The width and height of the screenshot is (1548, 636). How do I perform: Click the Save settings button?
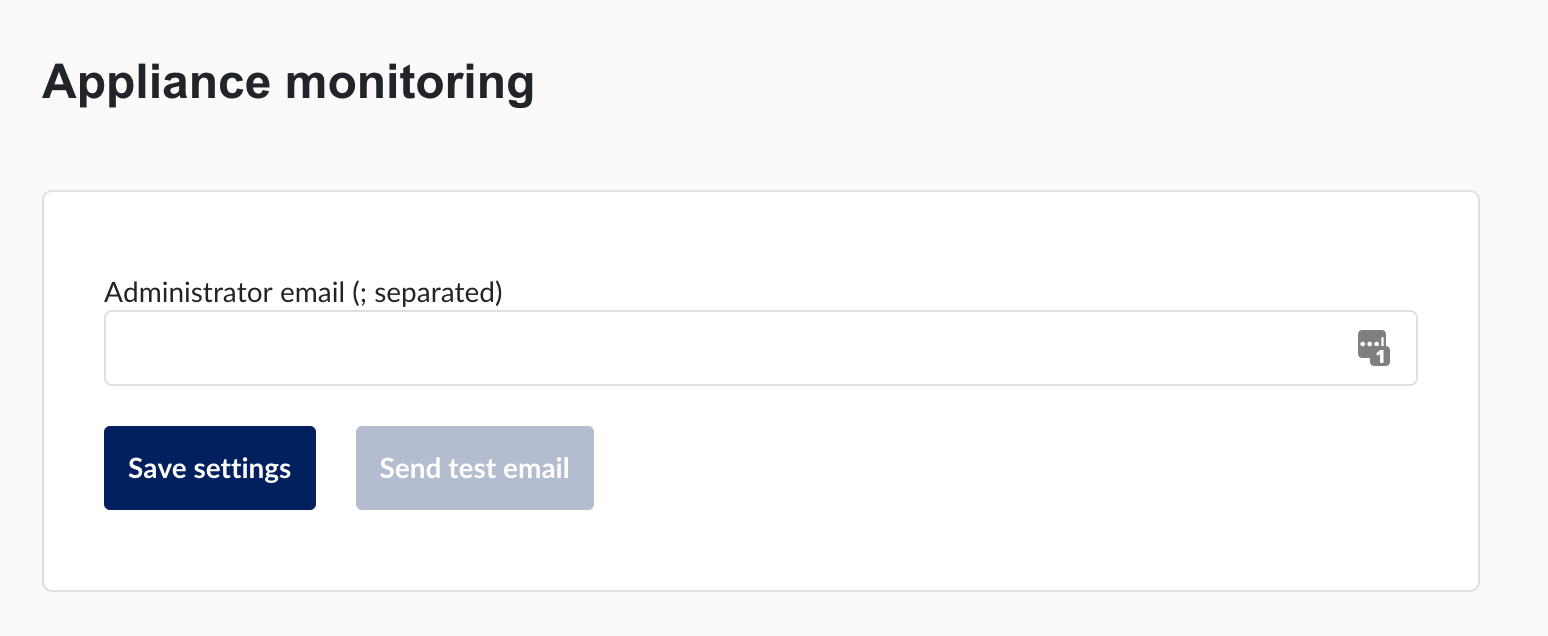coord(210,468)
